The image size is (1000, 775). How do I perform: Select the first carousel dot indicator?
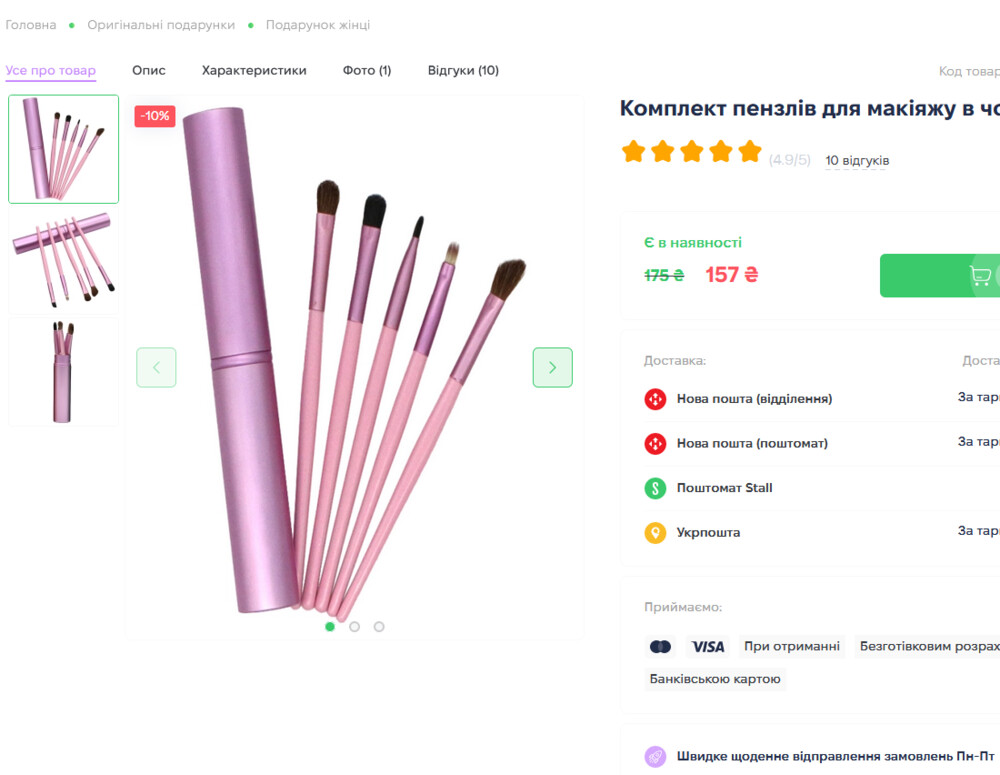[x=330, y=627]
